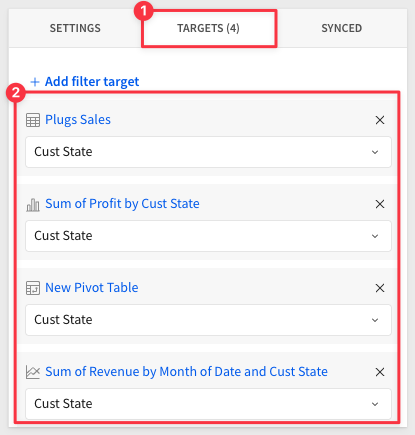Click the plus icon to add filter target
This screenshot has height=435, width=415.
[35, 82]
